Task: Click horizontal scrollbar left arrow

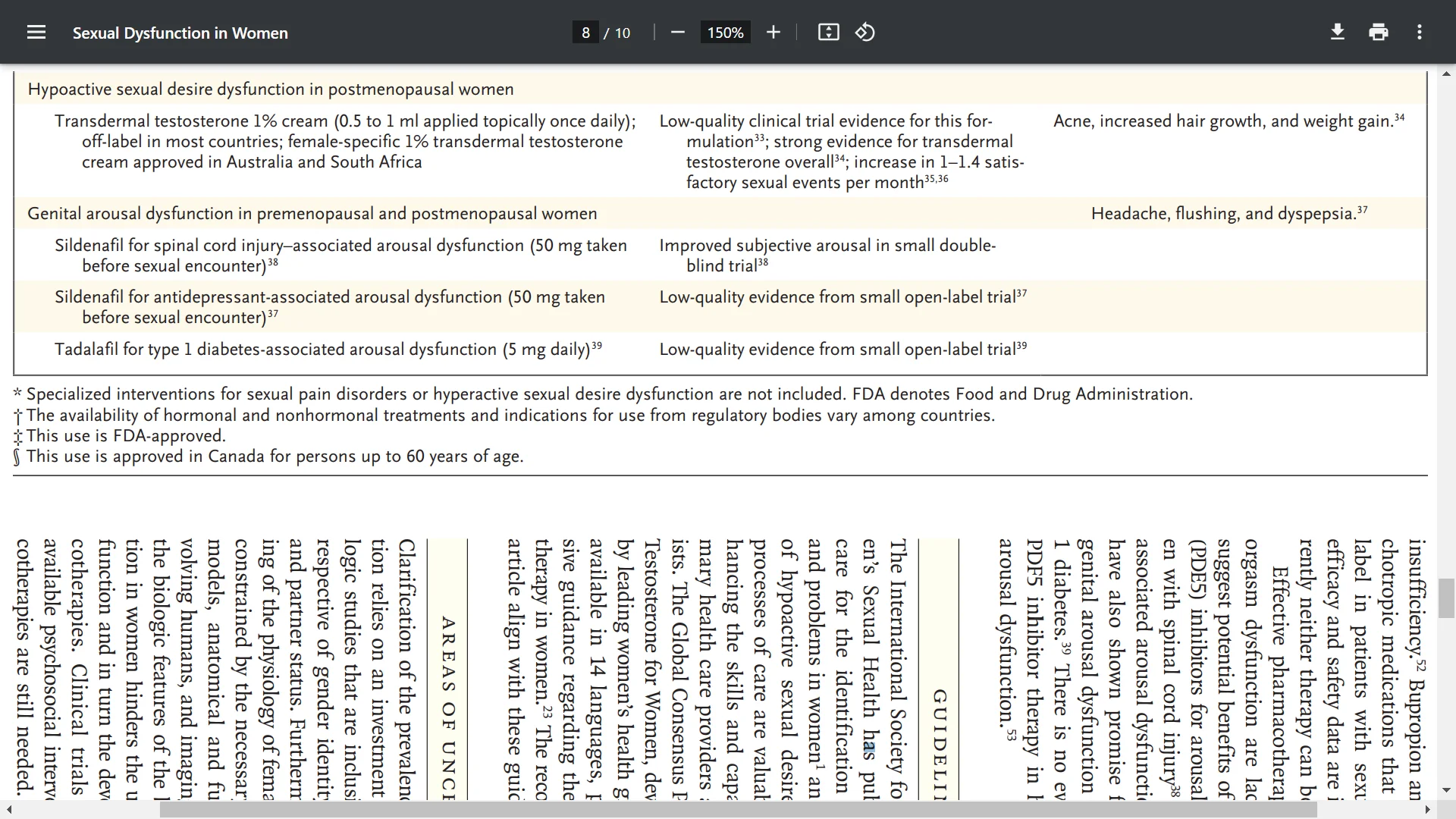Action: [x=8, y=810]
